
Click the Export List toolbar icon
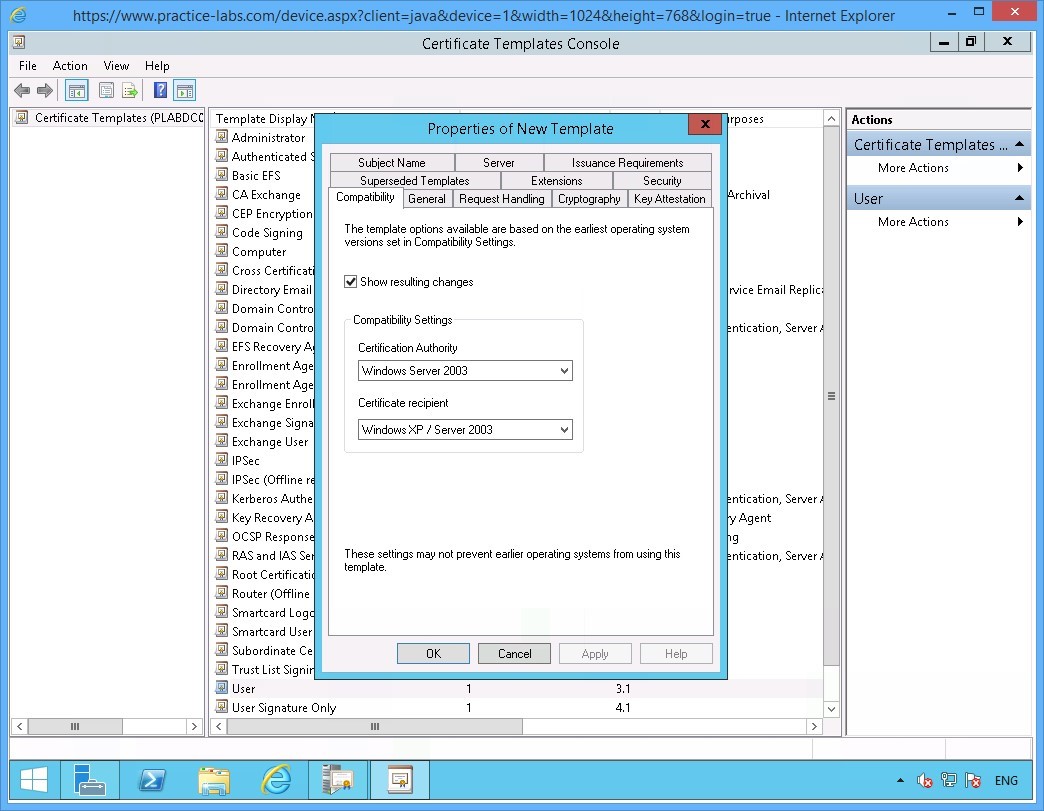130,90
